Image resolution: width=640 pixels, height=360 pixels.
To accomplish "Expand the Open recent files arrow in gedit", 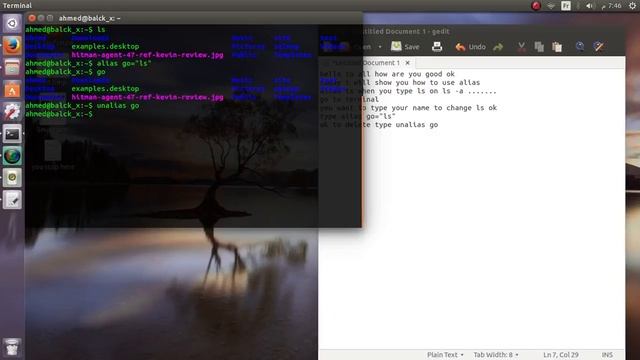I will pos(380,47).
